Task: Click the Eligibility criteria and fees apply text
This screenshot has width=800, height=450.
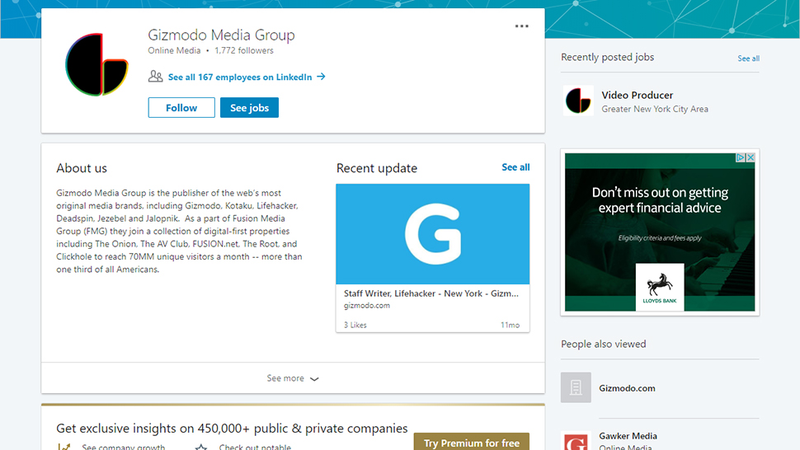Action: 660,238
